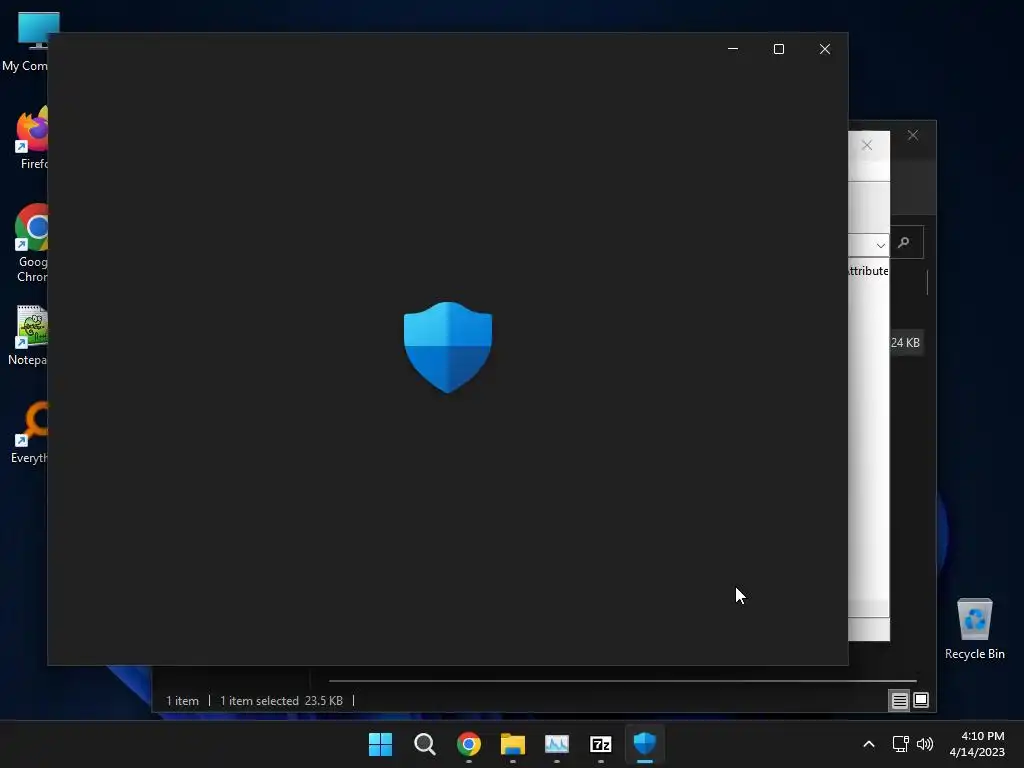Viewport: 1024px width, 768px height.
Task: Select the Google Chrome desktop shortcut
Action: tap(31, 243)
